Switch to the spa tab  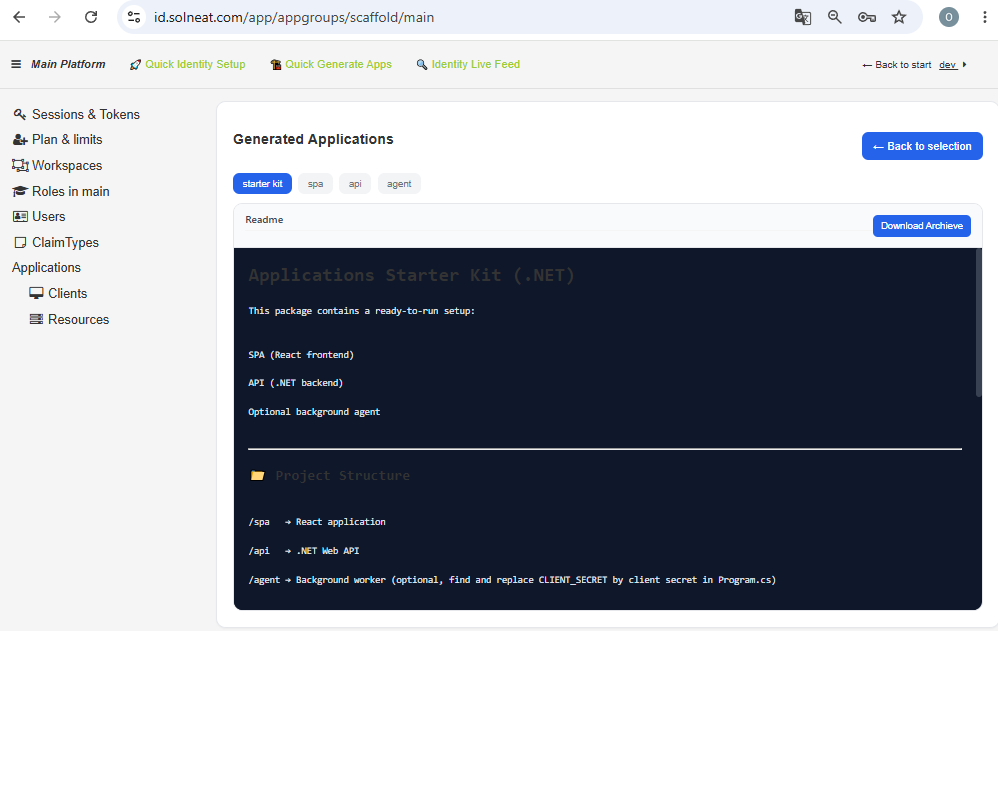(x=315, y=184)
